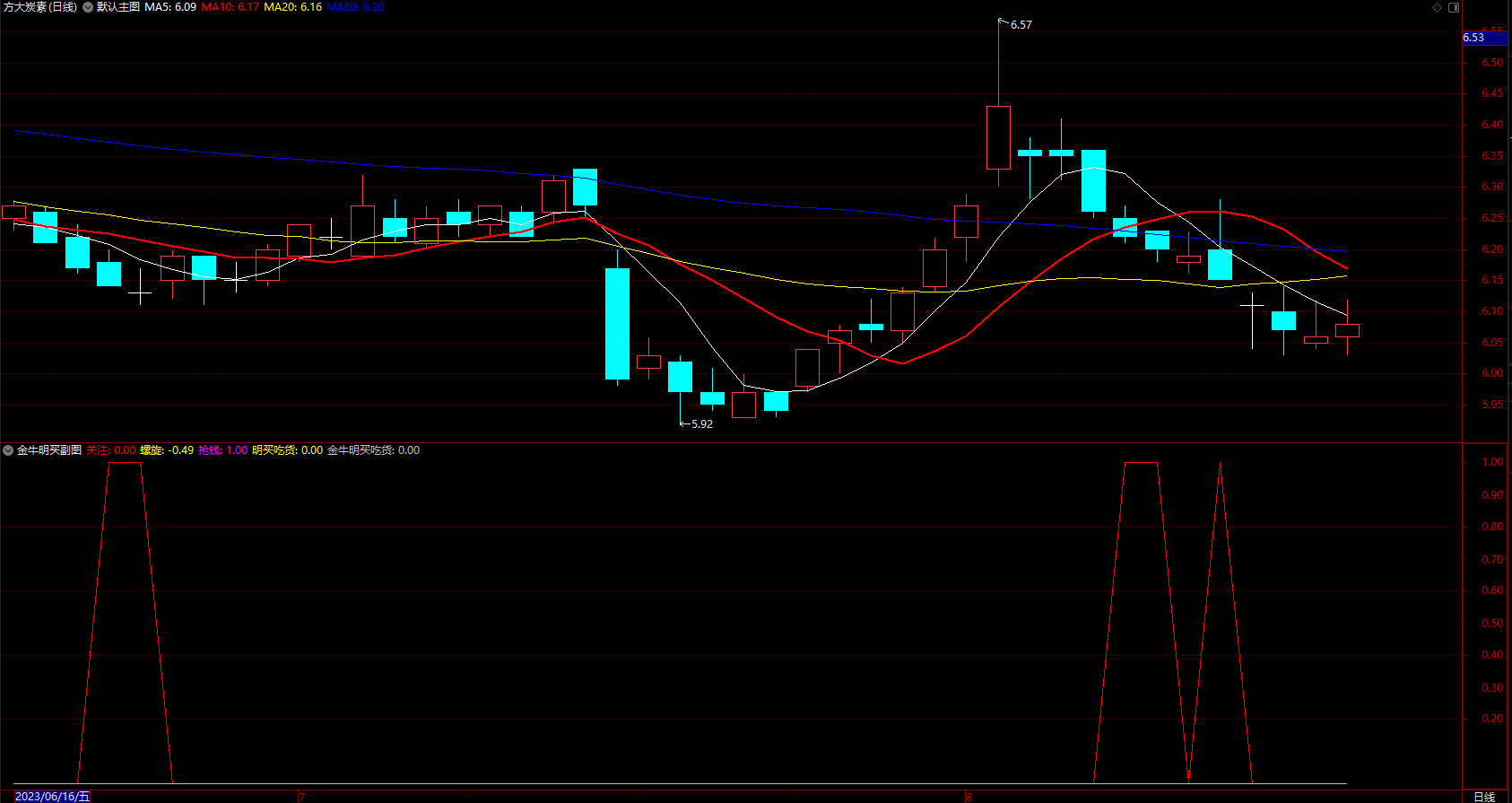
Task: Click the 金牛明买副图 sub-chart name
Action: tap(49, 450)
